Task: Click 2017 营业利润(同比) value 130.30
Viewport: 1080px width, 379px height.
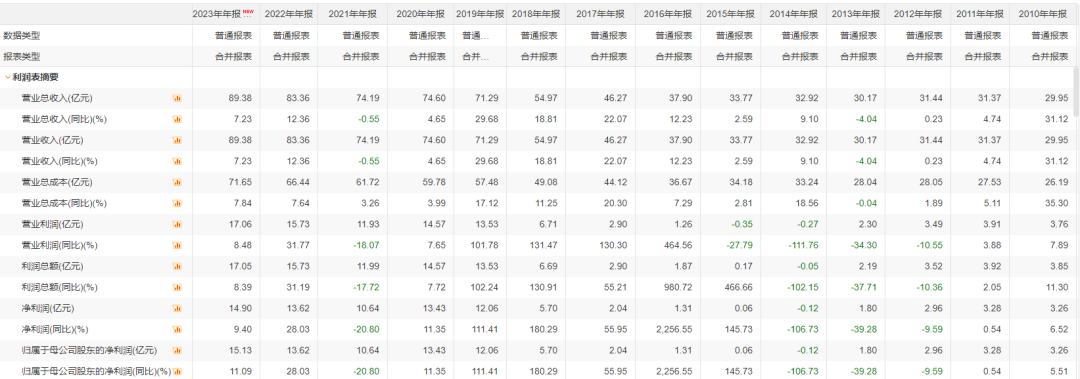Action: pyautogui.click(x=613, y=245)
